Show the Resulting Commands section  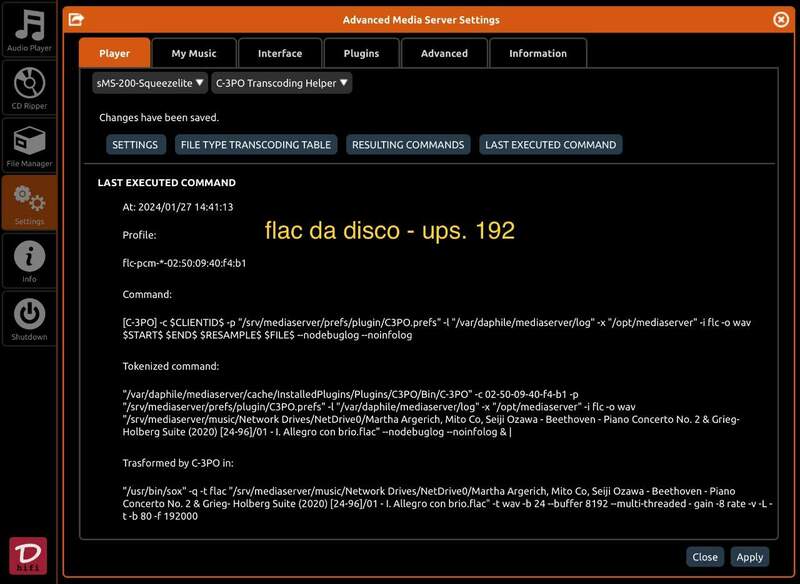pos(408,145)
